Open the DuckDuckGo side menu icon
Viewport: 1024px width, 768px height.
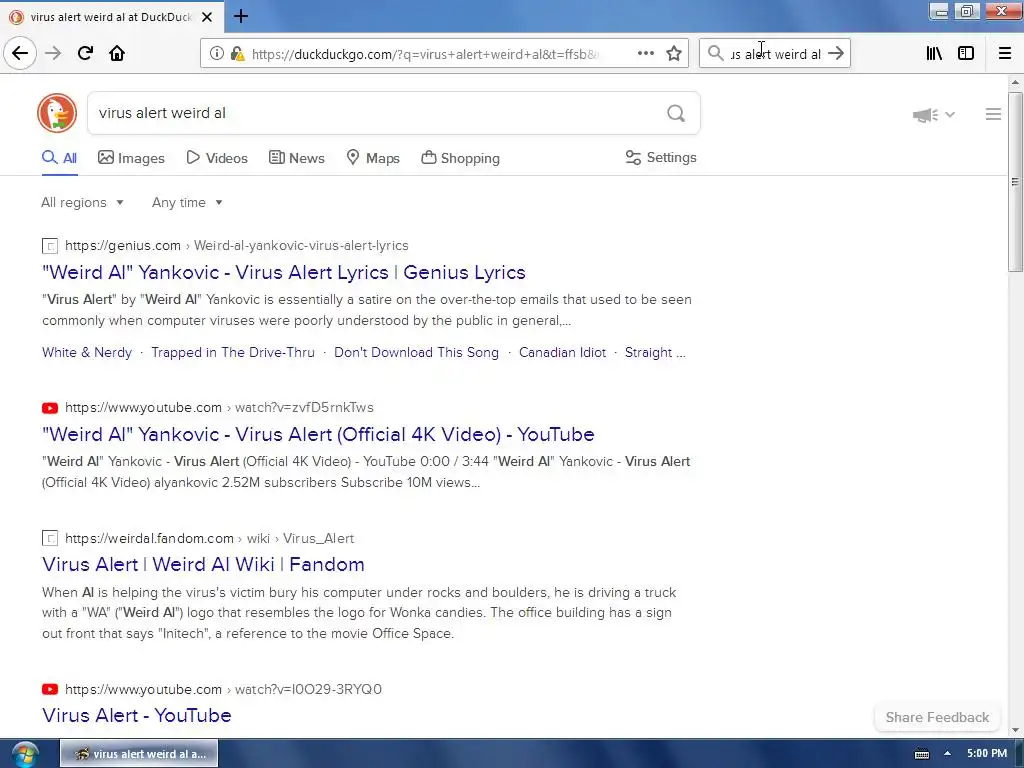[x=993, y=114]
